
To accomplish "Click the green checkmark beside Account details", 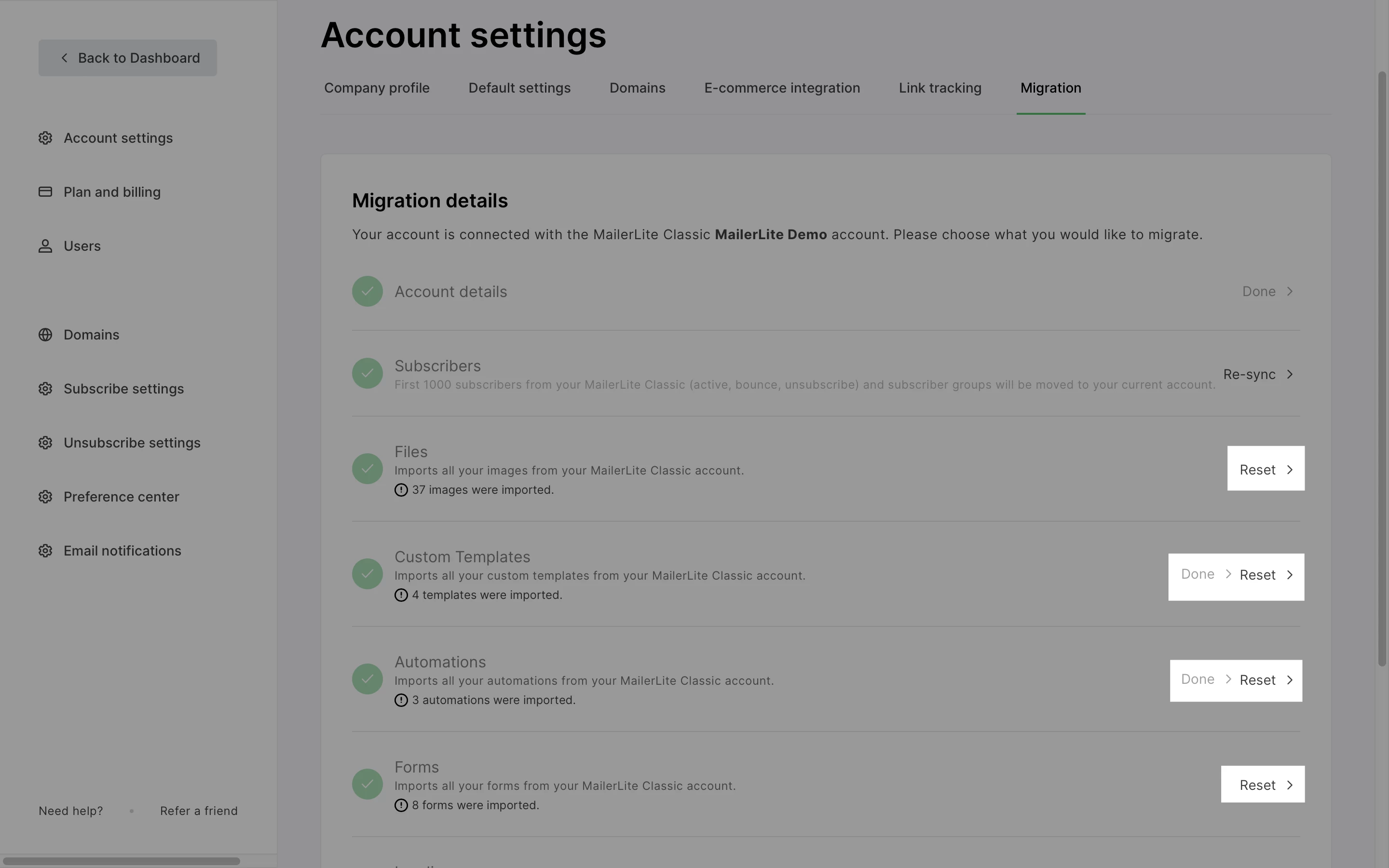I will point(368,292).
